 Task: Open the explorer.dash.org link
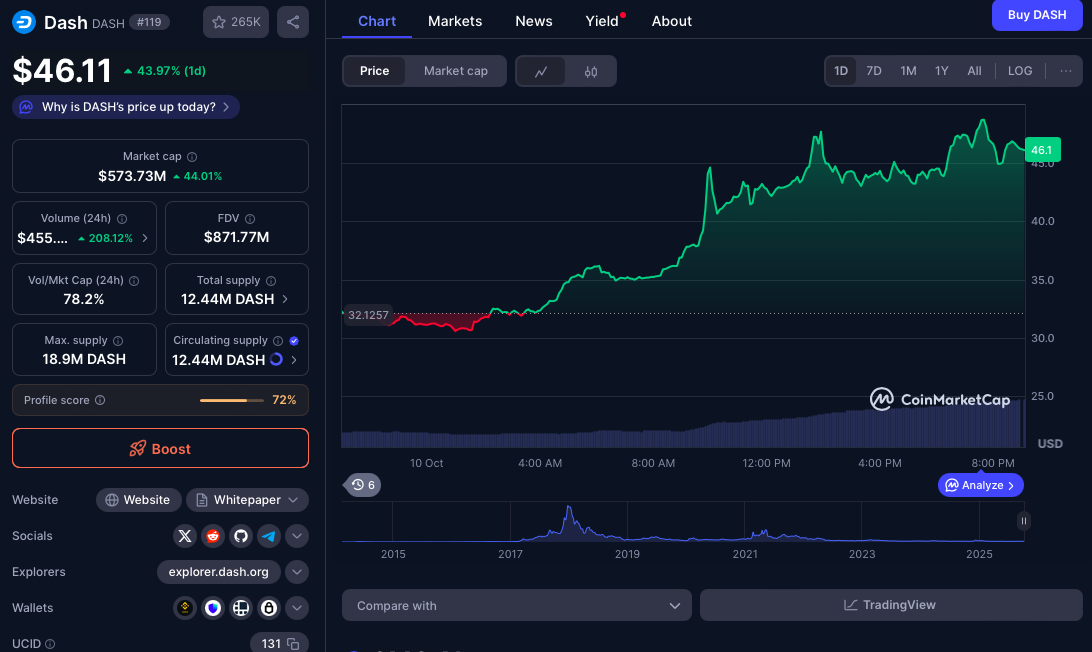pos(218,572)
